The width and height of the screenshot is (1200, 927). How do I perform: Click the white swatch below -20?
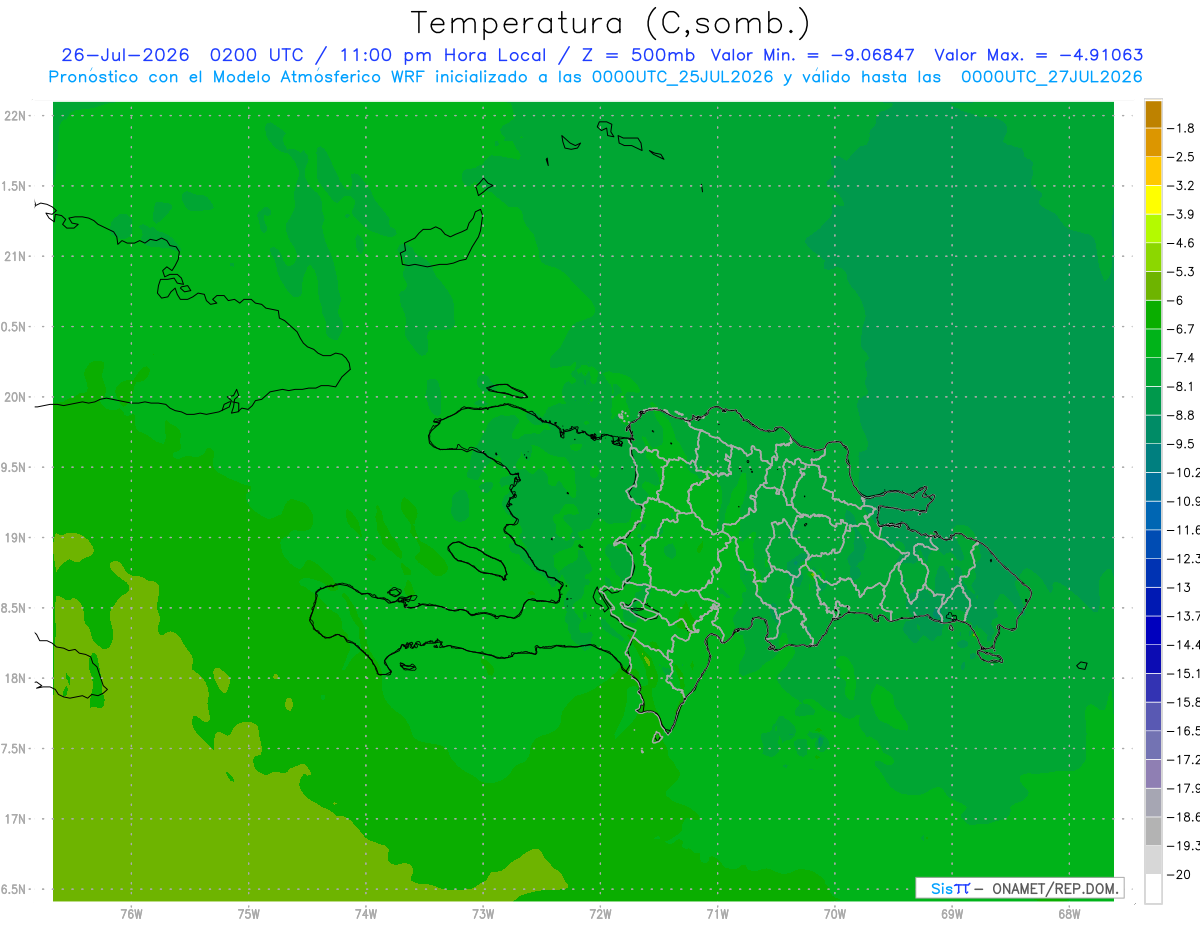pos(1153,889)
